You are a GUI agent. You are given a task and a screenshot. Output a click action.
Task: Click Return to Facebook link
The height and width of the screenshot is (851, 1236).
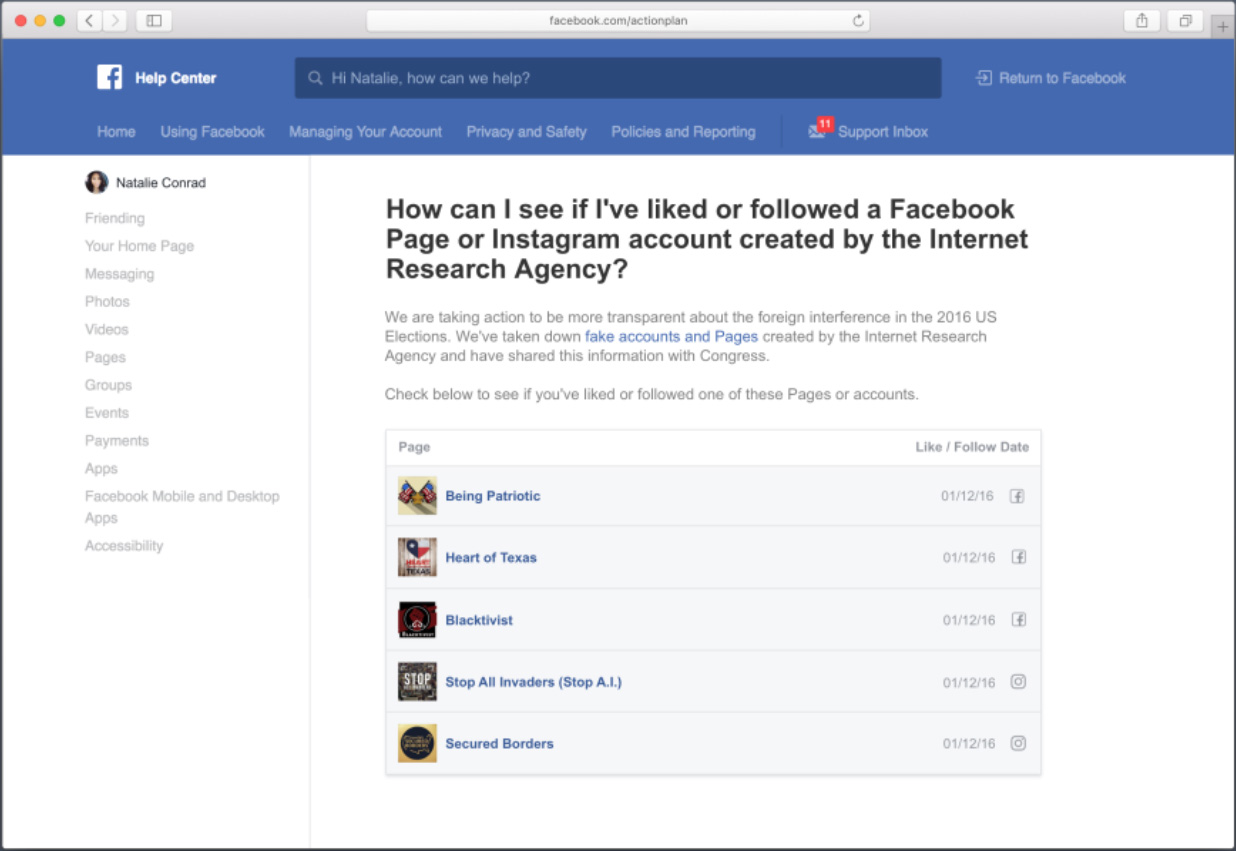coord(1051,78)
